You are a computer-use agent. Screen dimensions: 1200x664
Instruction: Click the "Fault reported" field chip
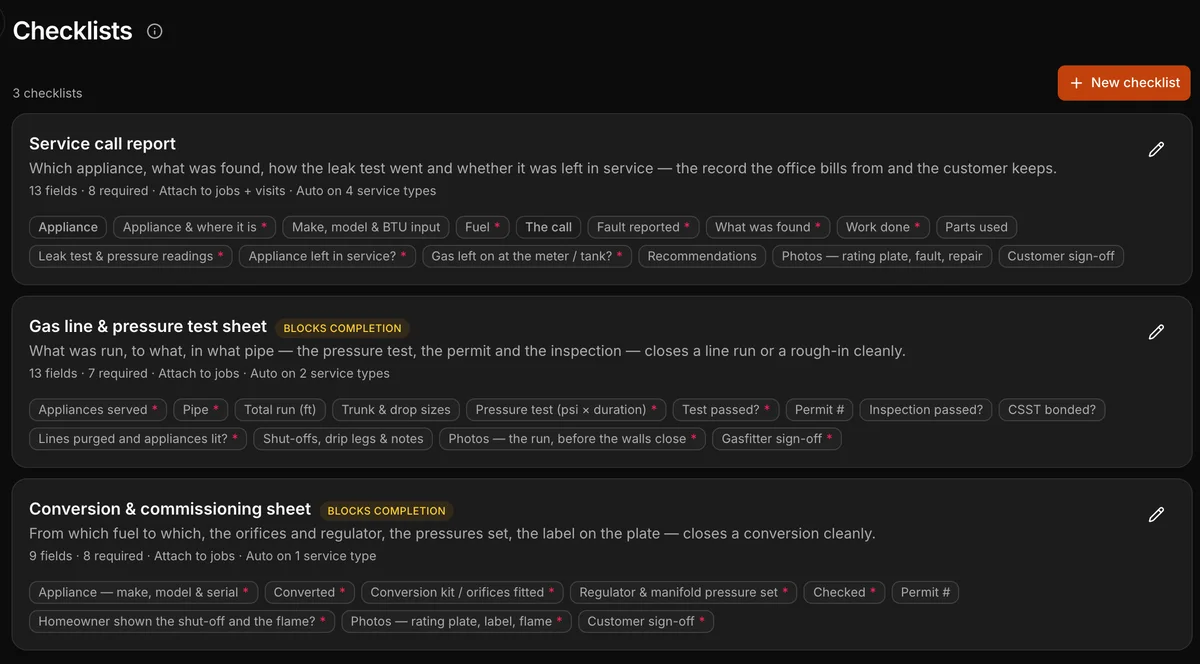pos(643,227)
